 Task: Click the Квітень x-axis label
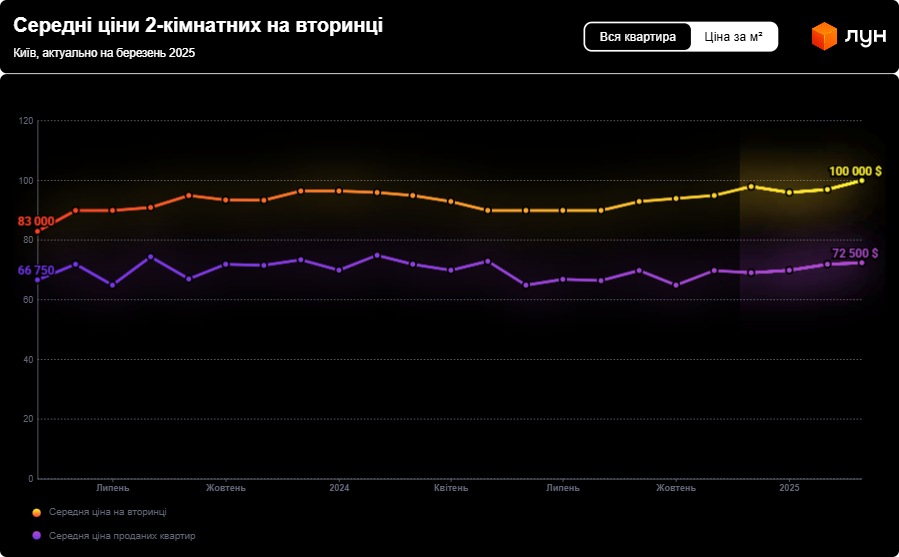451,488
